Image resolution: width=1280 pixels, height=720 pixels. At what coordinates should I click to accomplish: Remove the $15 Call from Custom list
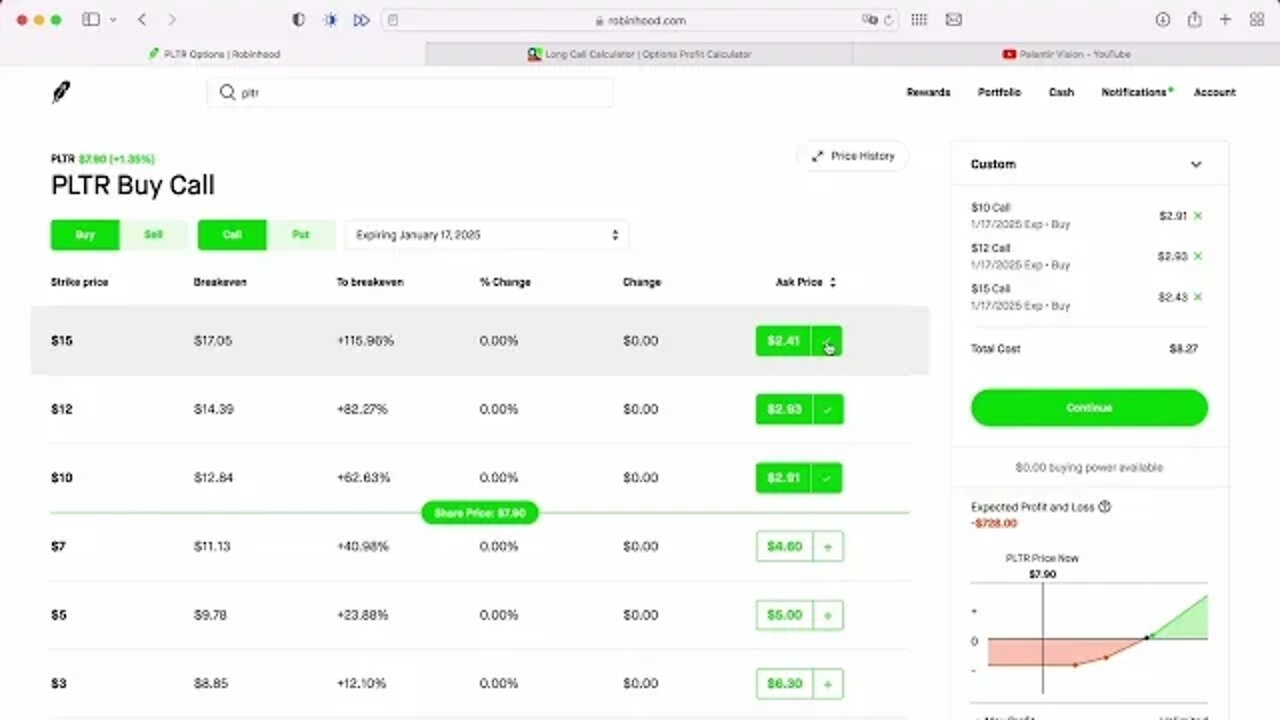[1198, 297]
